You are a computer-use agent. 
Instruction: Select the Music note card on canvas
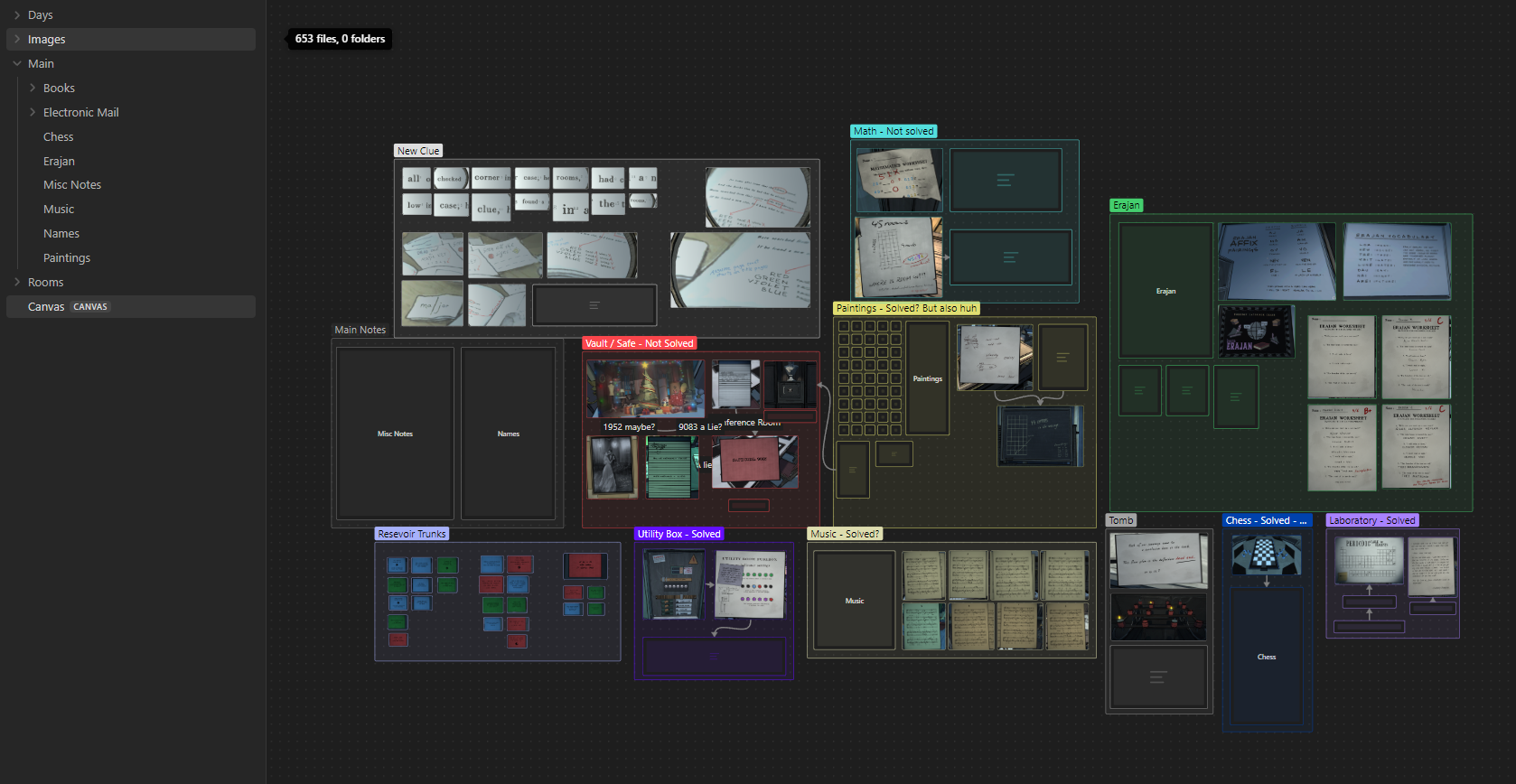pos(855,601)
